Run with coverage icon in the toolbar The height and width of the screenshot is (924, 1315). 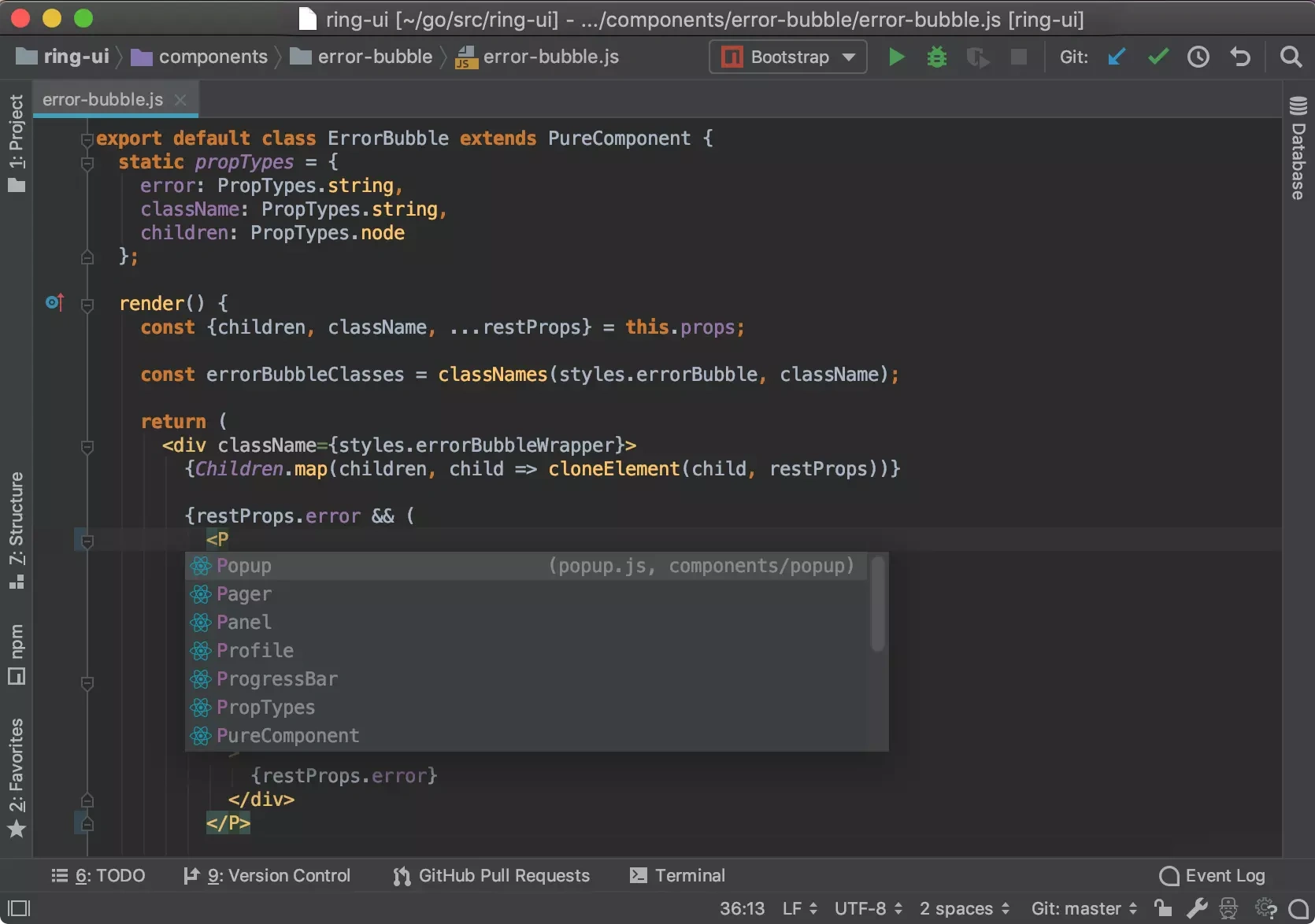pyautogui.click(x=977, y=57)
